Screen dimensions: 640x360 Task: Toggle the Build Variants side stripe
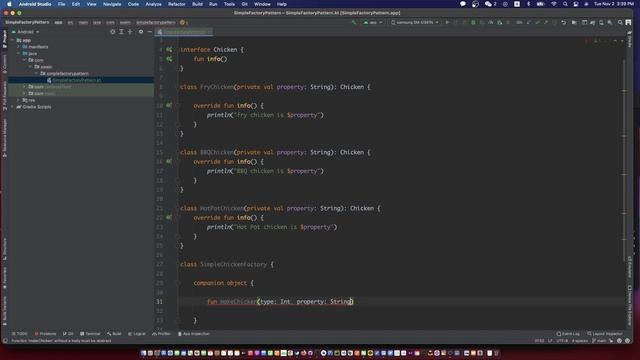point(4,311)
